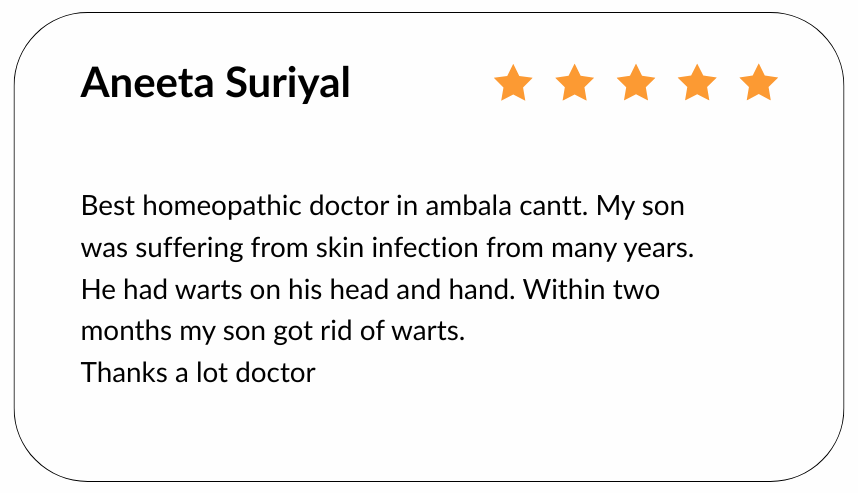
Task: Click the first orange rating star
Action: point(513,84)
